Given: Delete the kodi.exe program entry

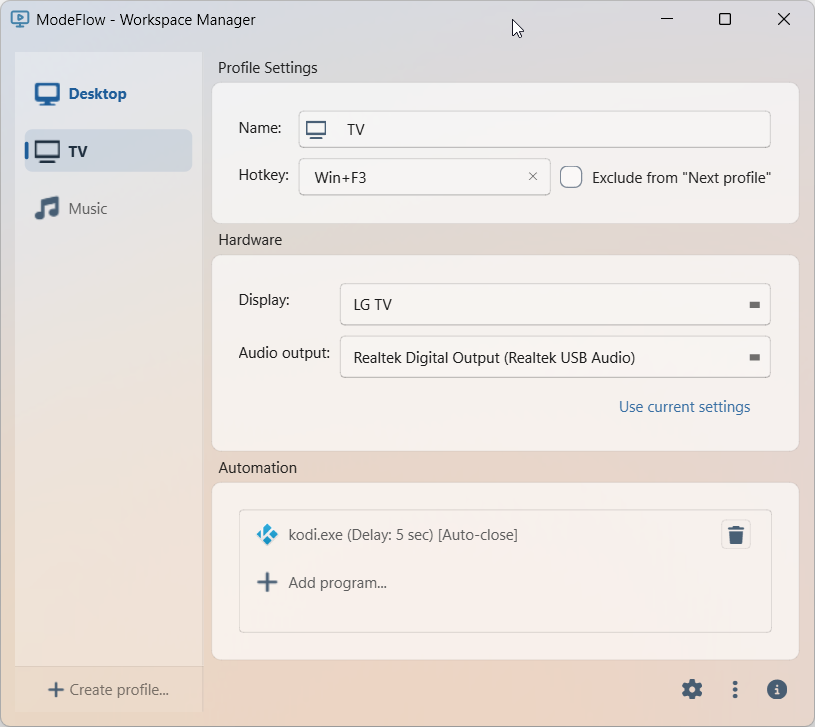Looking at the screenshot, I should coord(735,535).
